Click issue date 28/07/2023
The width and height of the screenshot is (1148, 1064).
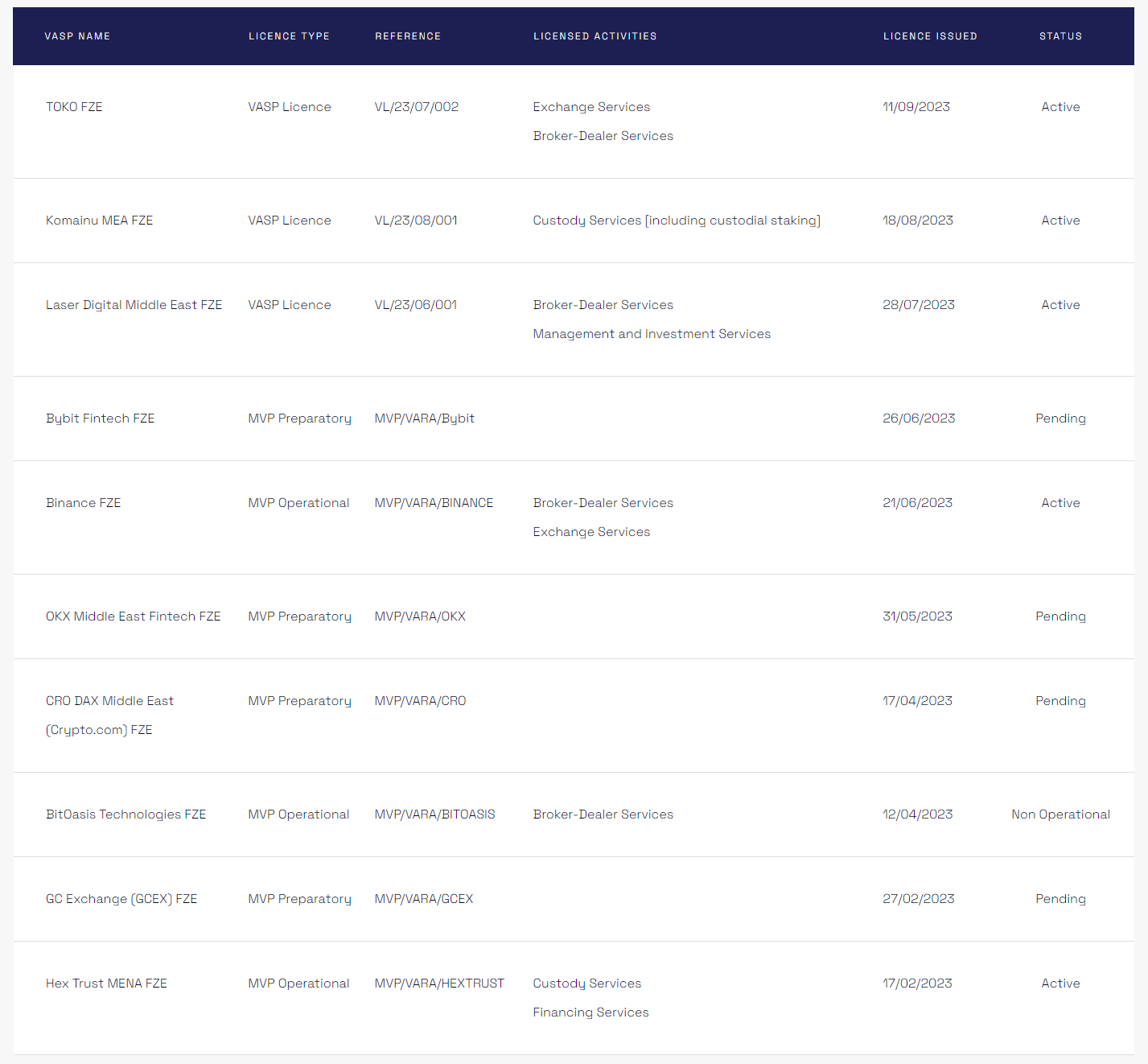(919, 305)
